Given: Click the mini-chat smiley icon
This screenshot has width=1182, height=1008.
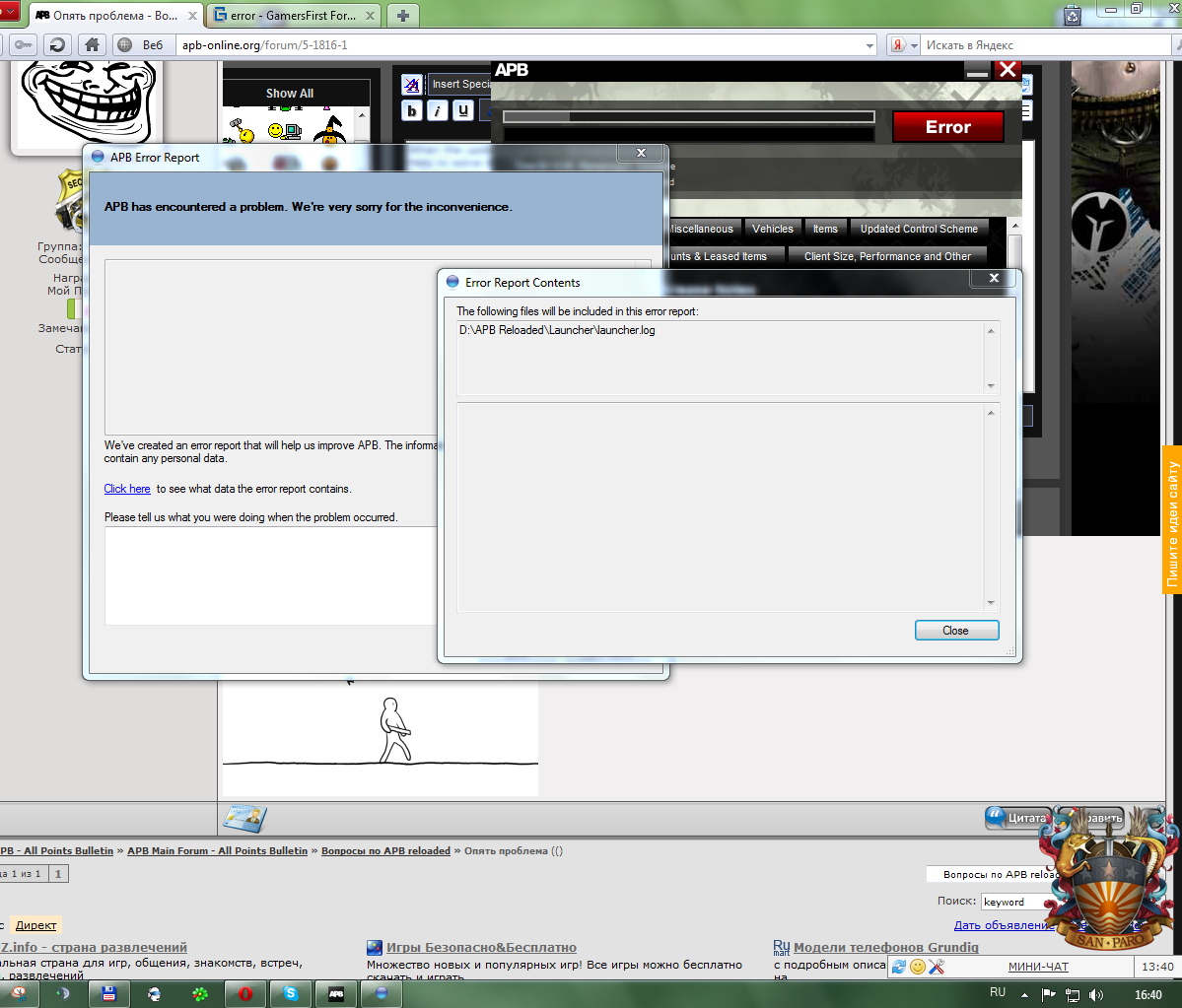Looking at the screenshot, I should [917, 967].
